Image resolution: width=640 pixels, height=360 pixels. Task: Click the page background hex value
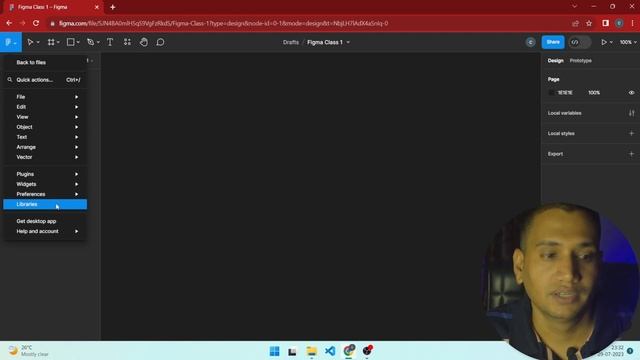565,93
